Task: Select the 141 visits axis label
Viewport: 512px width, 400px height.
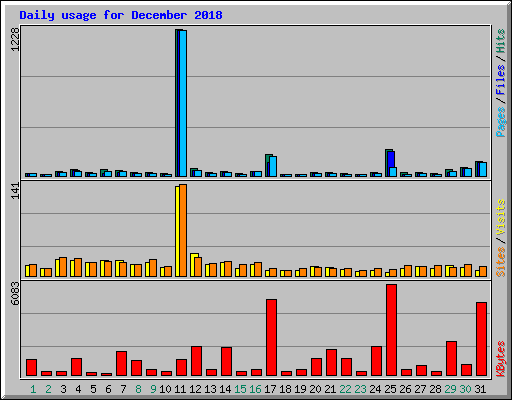Action: 15,191
